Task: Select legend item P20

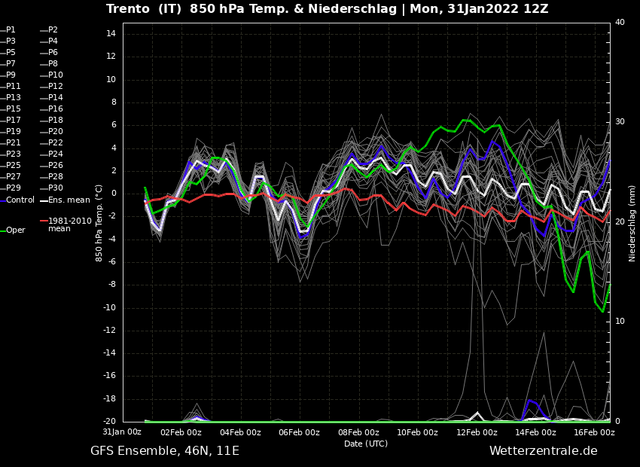Action: [x=52, y=131]
